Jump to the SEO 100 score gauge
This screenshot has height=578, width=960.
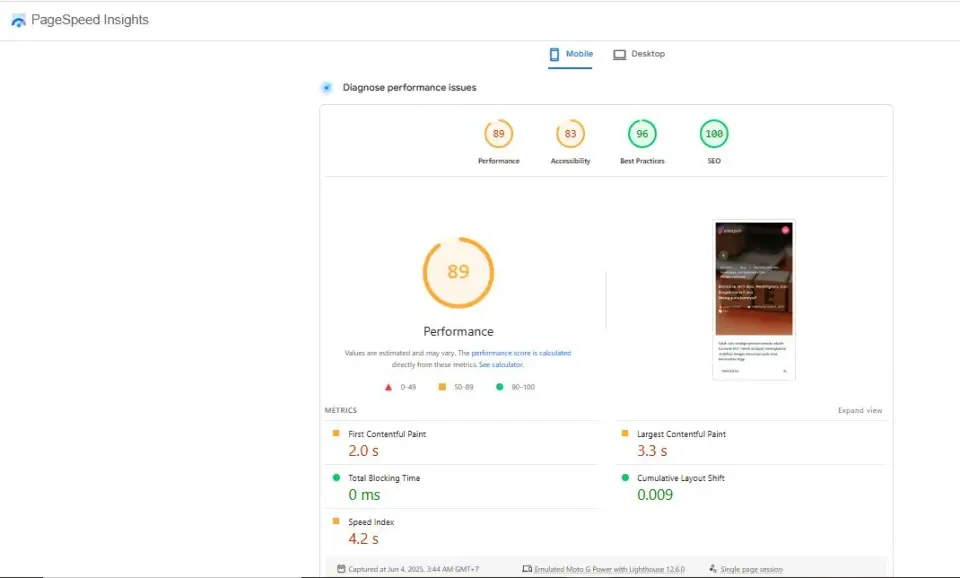pos(714,133)
